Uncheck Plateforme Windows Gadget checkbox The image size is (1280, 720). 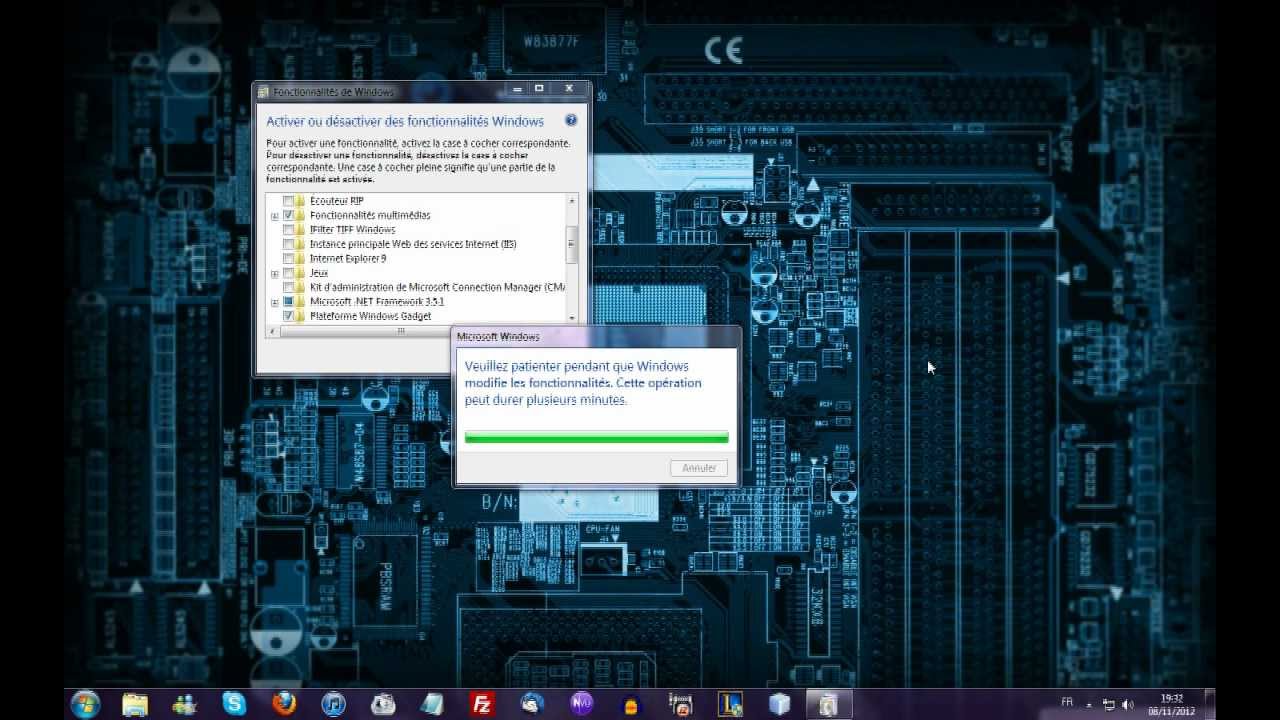[x=288, y=316]
